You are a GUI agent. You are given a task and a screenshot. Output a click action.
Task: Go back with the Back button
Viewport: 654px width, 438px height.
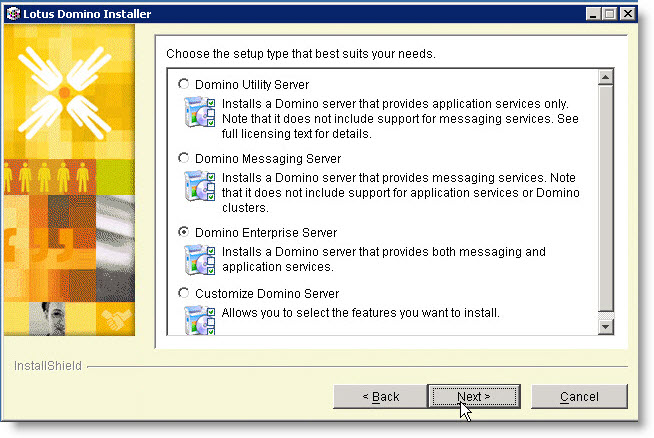point(380,396)
